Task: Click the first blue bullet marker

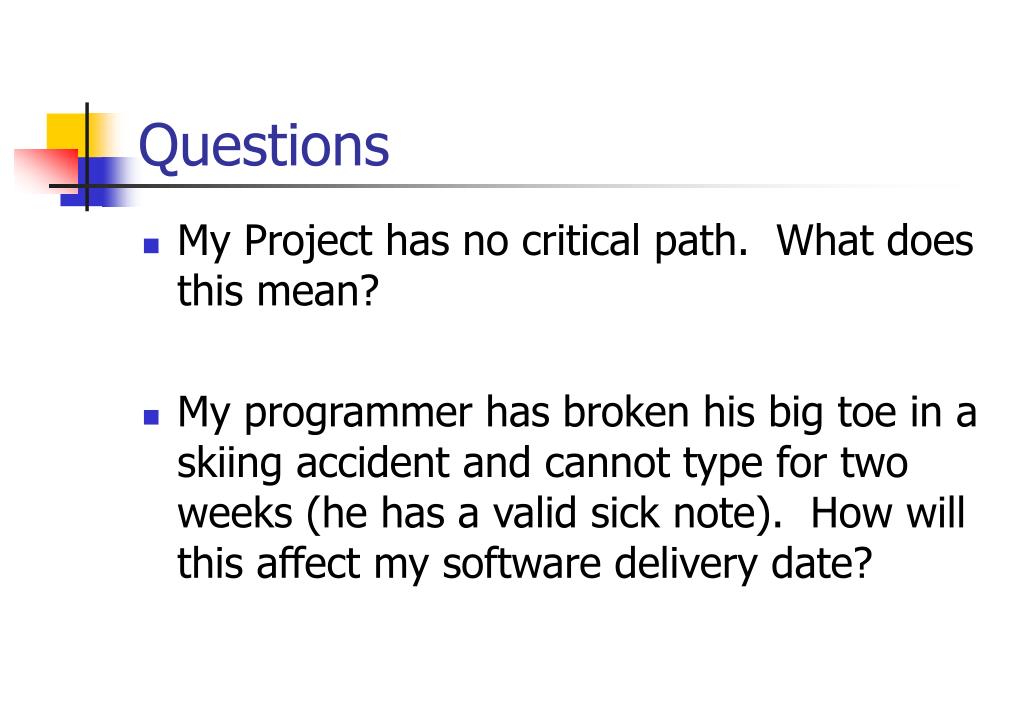Action: 151,245
